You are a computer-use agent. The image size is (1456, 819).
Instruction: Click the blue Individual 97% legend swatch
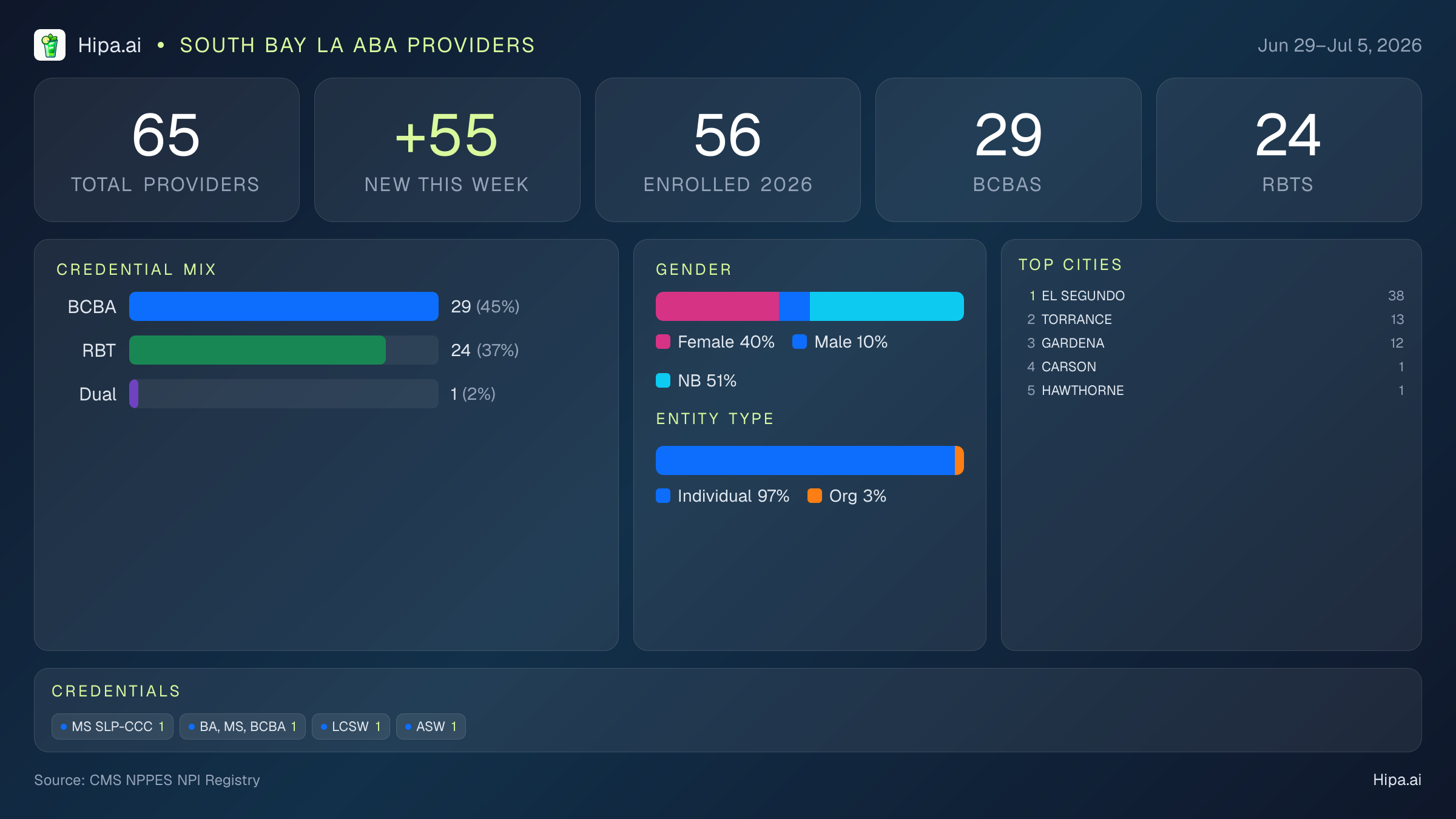click(663, 496)
